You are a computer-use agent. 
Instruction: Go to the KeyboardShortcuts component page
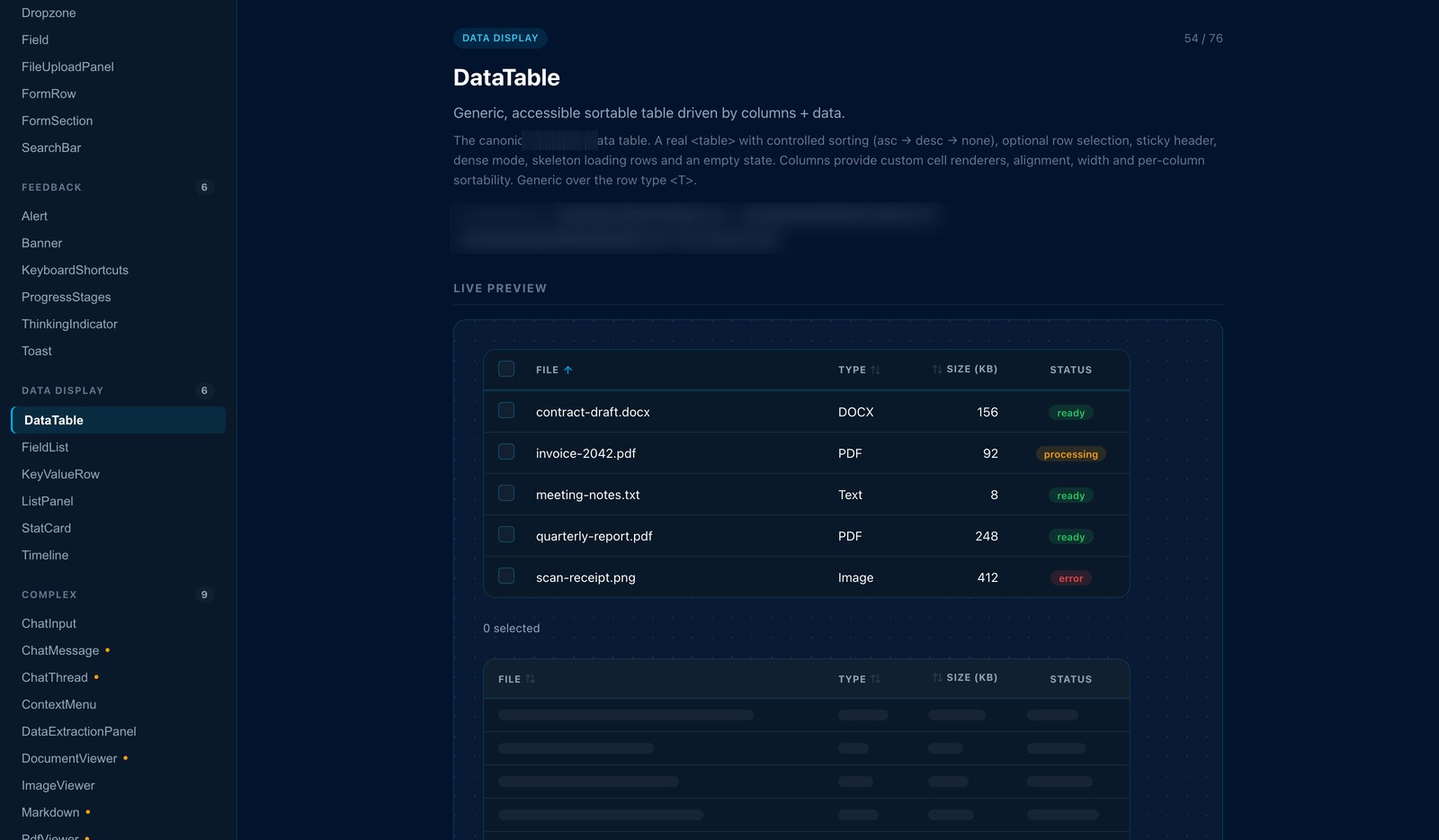[75, 270]
